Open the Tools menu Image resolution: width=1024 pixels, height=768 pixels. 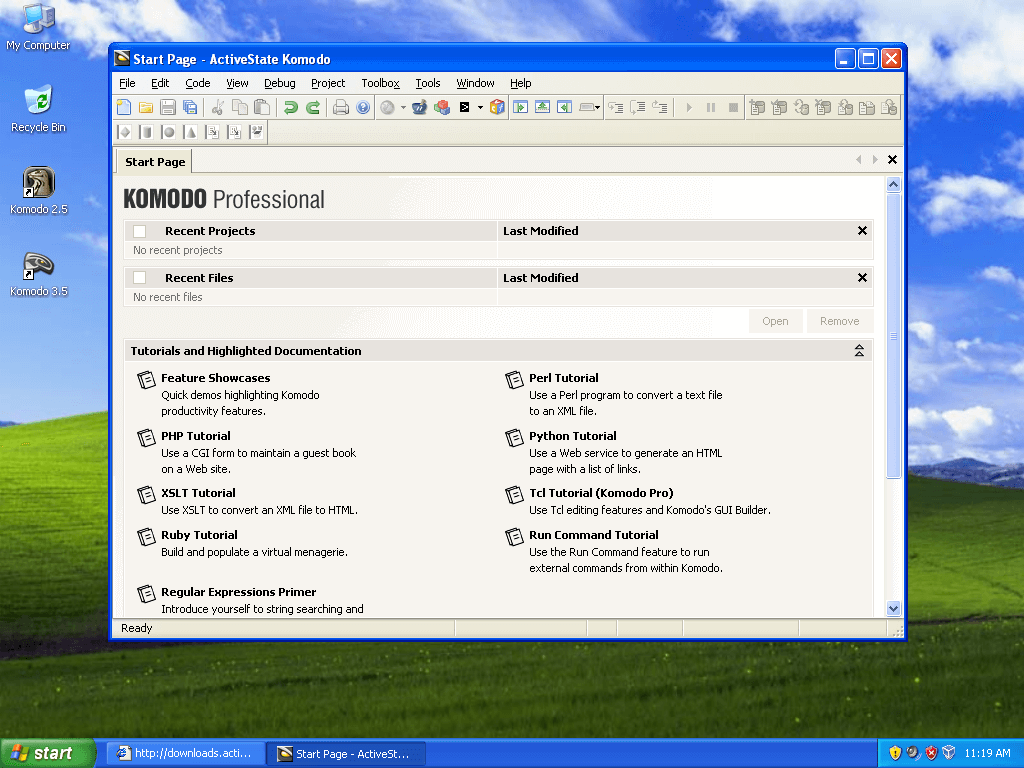coord(428,83)
